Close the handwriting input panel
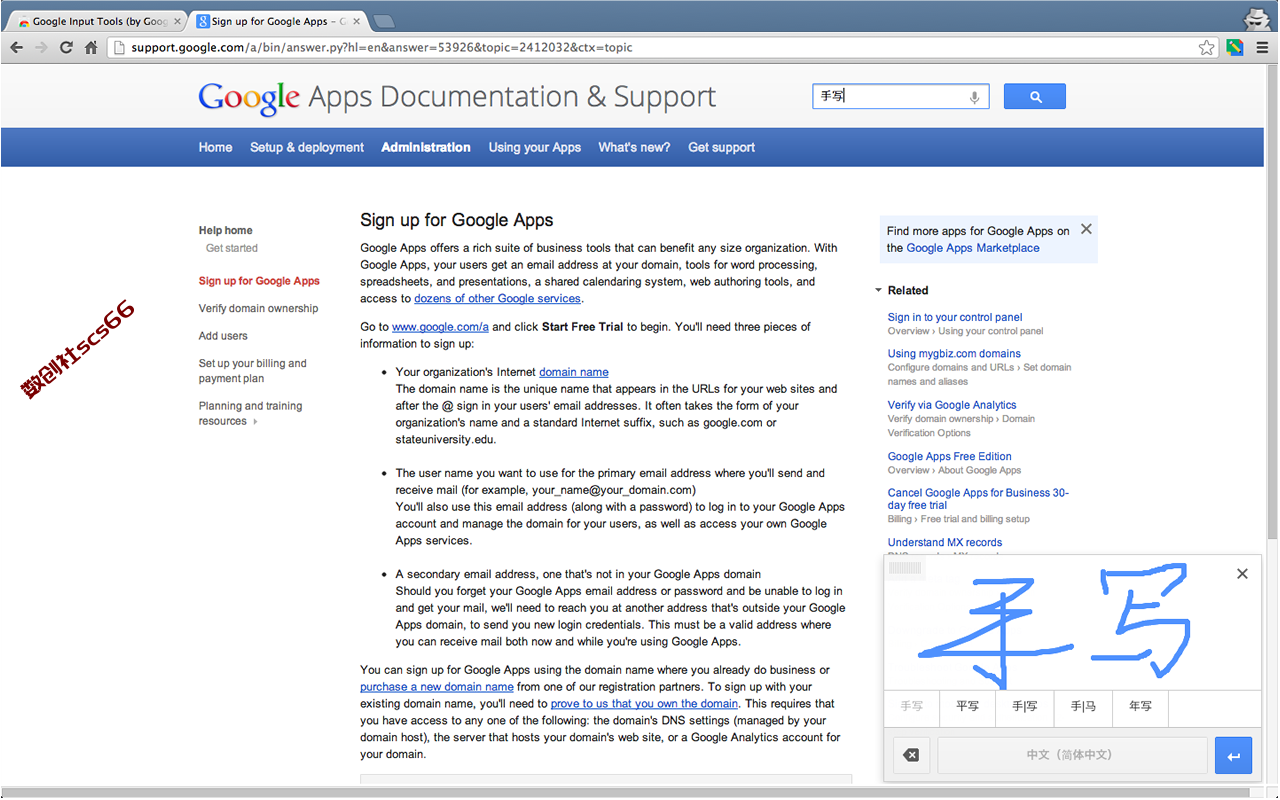The height and width of the screenshot is (800, 1280). point(1242,574)
